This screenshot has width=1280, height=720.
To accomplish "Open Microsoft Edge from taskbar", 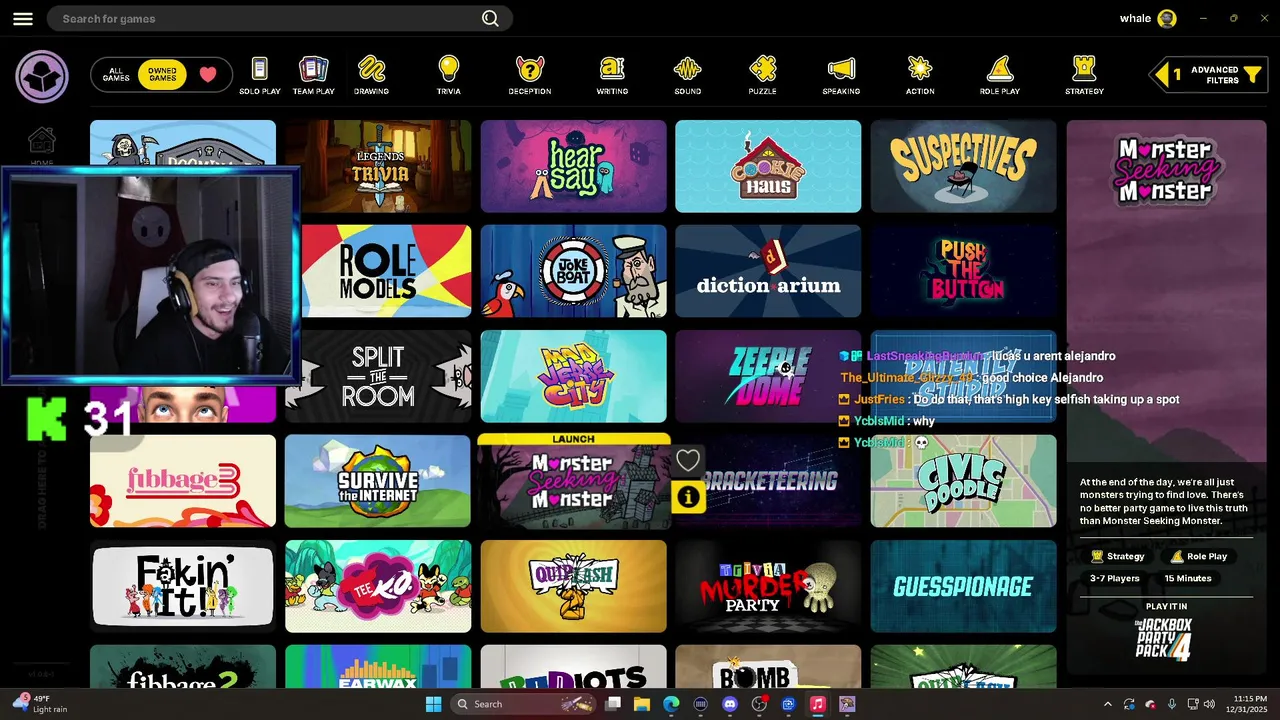I will click(x=671, y=704).
